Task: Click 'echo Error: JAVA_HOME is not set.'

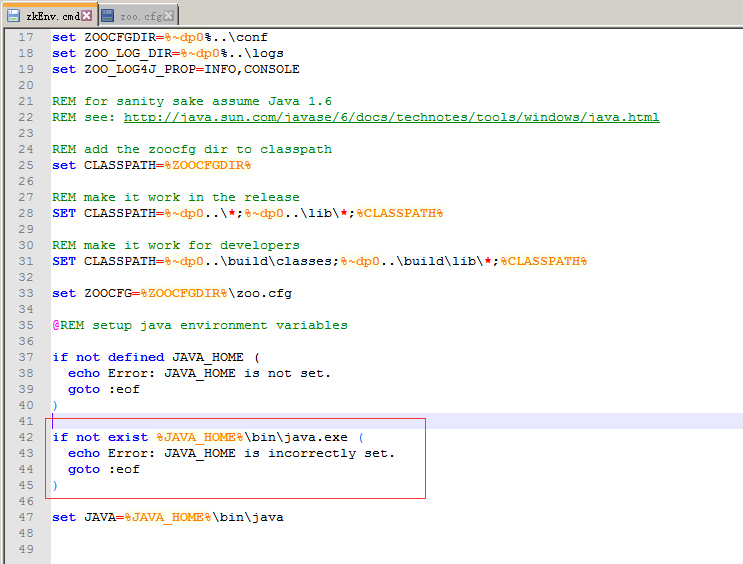Action: point(199,373)
